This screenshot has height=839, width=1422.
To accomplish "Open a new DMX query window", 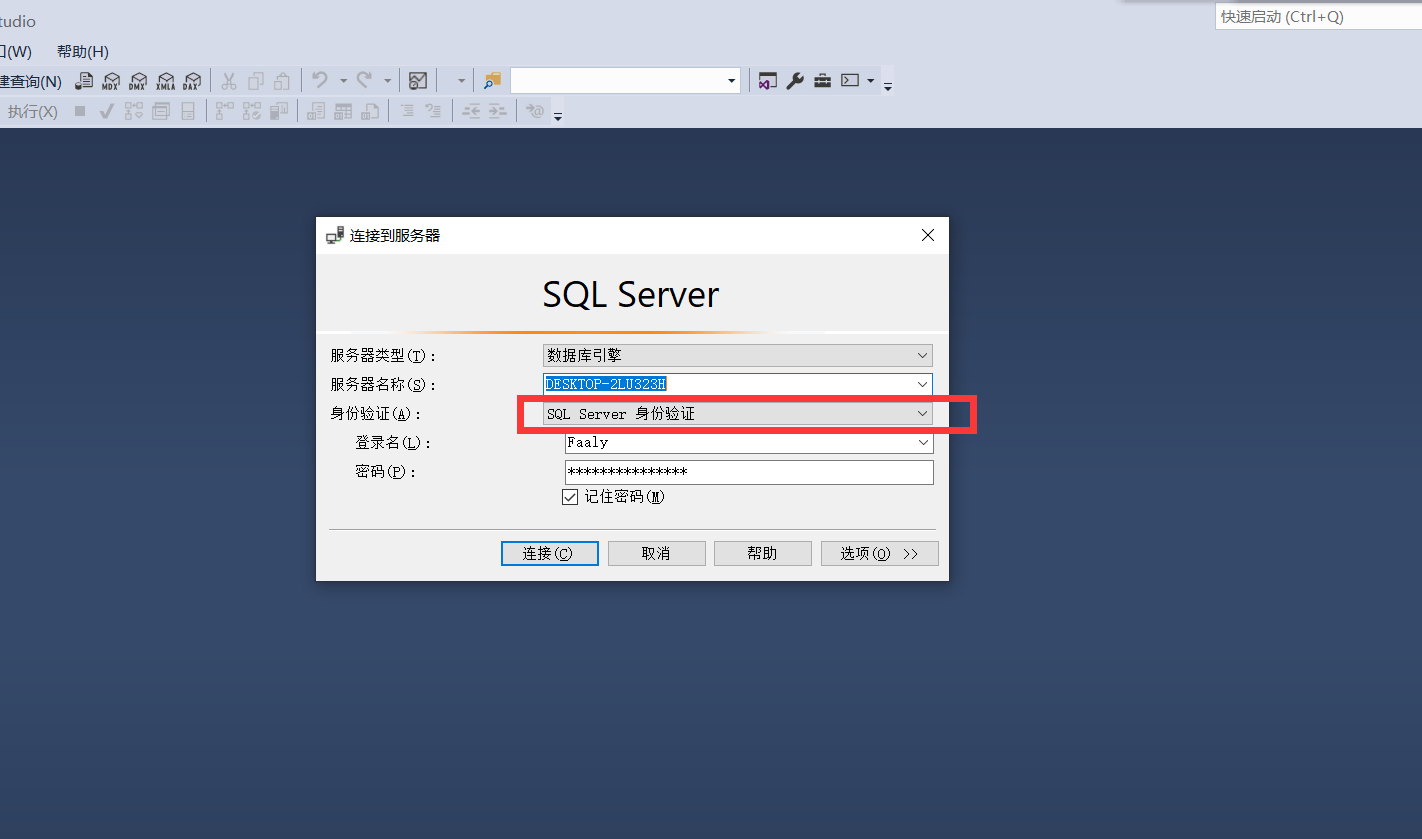I will click(138, 80).
